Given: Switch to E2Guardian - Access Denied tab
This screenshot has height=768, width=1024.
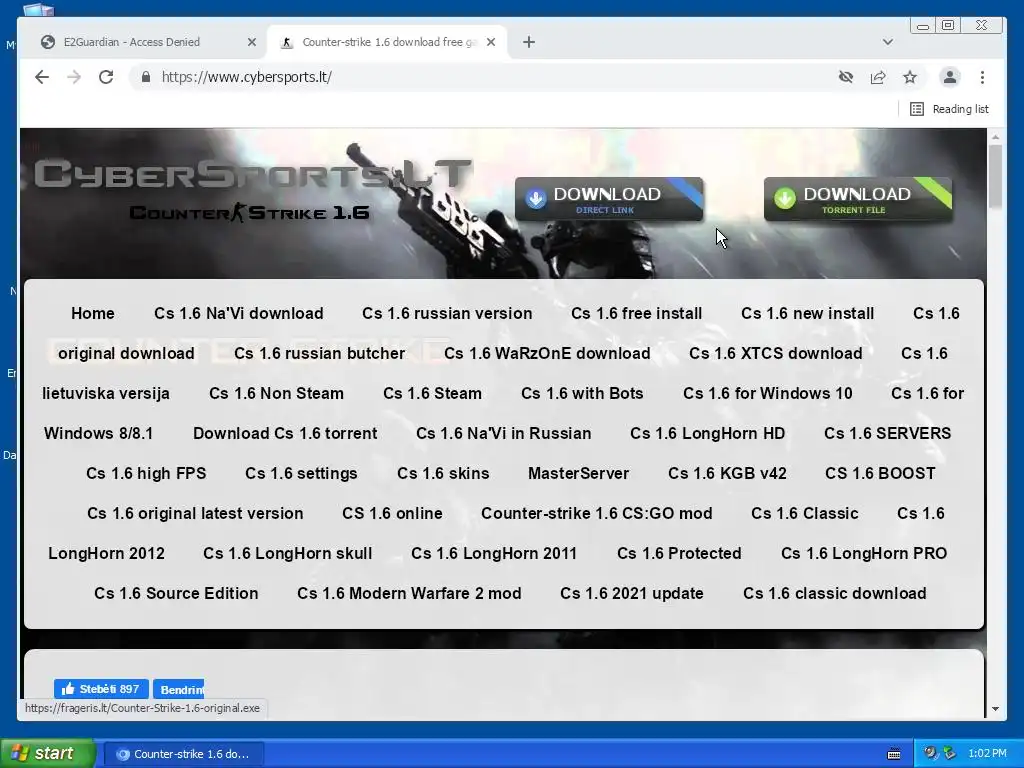Looking at the screenshot, I should point(132,42).
